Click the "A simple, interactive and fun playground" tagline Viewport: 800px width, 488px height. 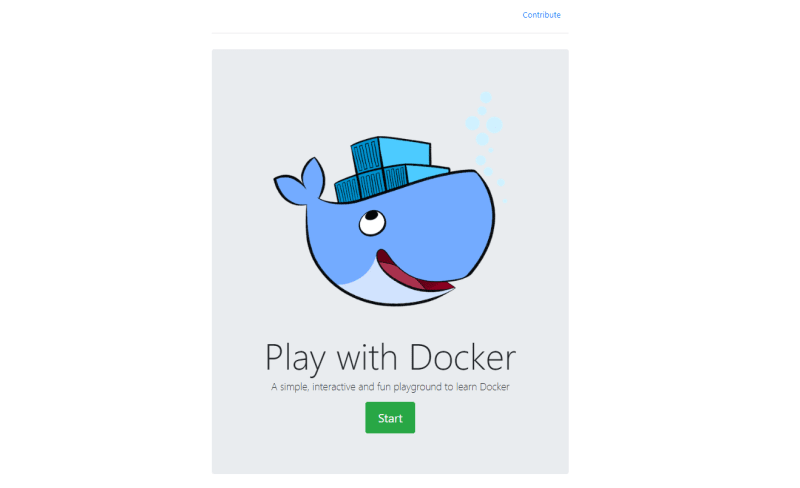coord(390,387)
